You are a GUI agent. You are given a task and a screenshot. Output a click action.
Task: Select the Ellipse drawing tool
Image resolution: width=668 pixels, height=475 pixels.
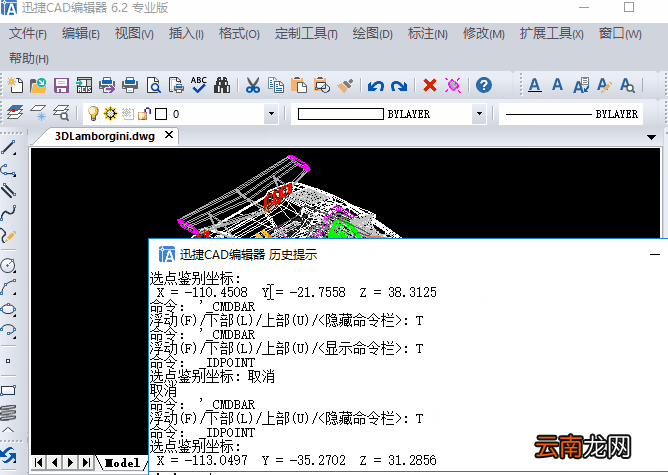[8, 309]
